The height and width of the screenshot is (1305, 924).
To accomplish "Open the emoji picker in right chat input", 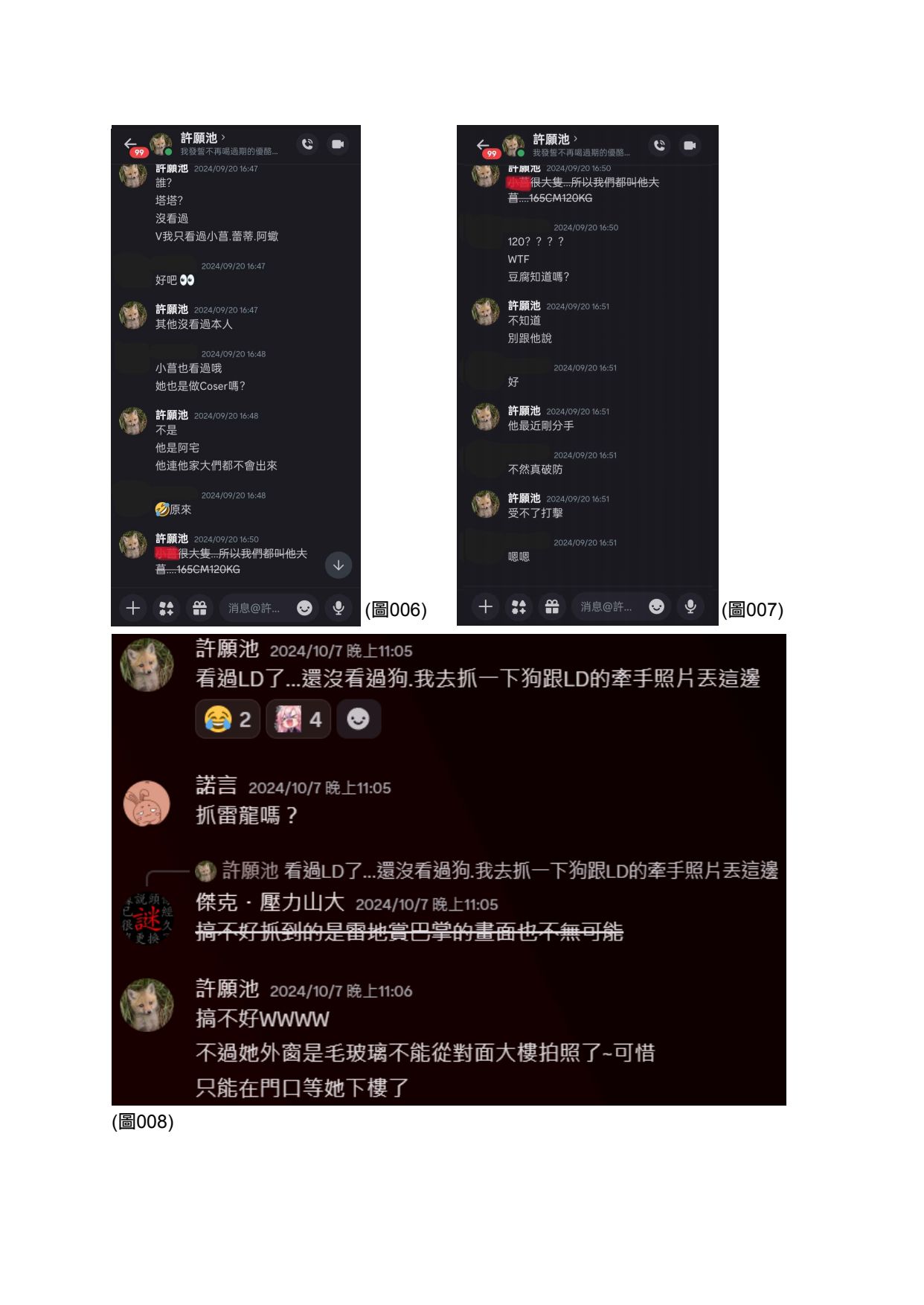I will 656,606.
